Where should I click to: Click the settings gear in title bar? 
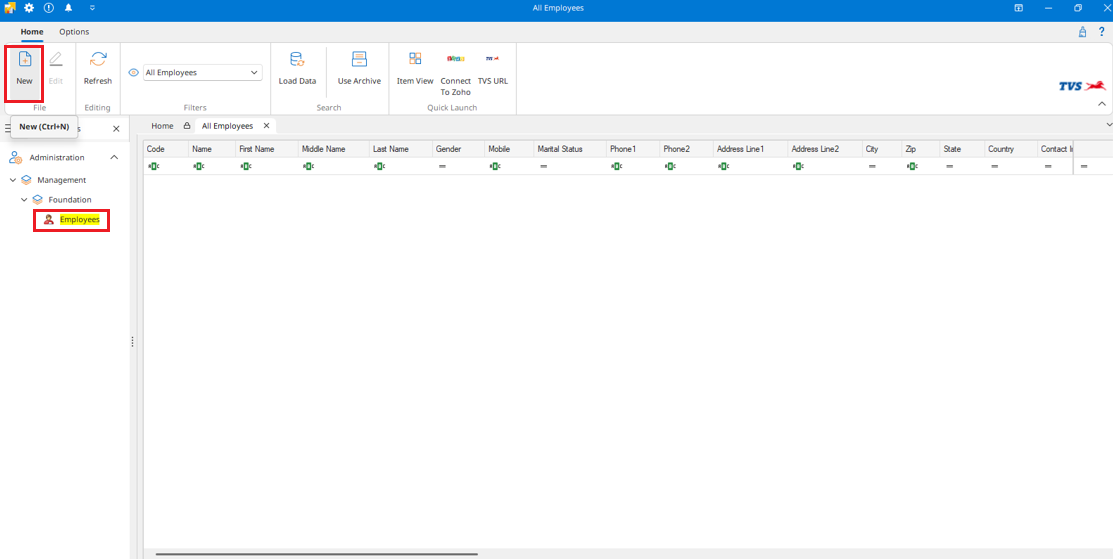29,8
